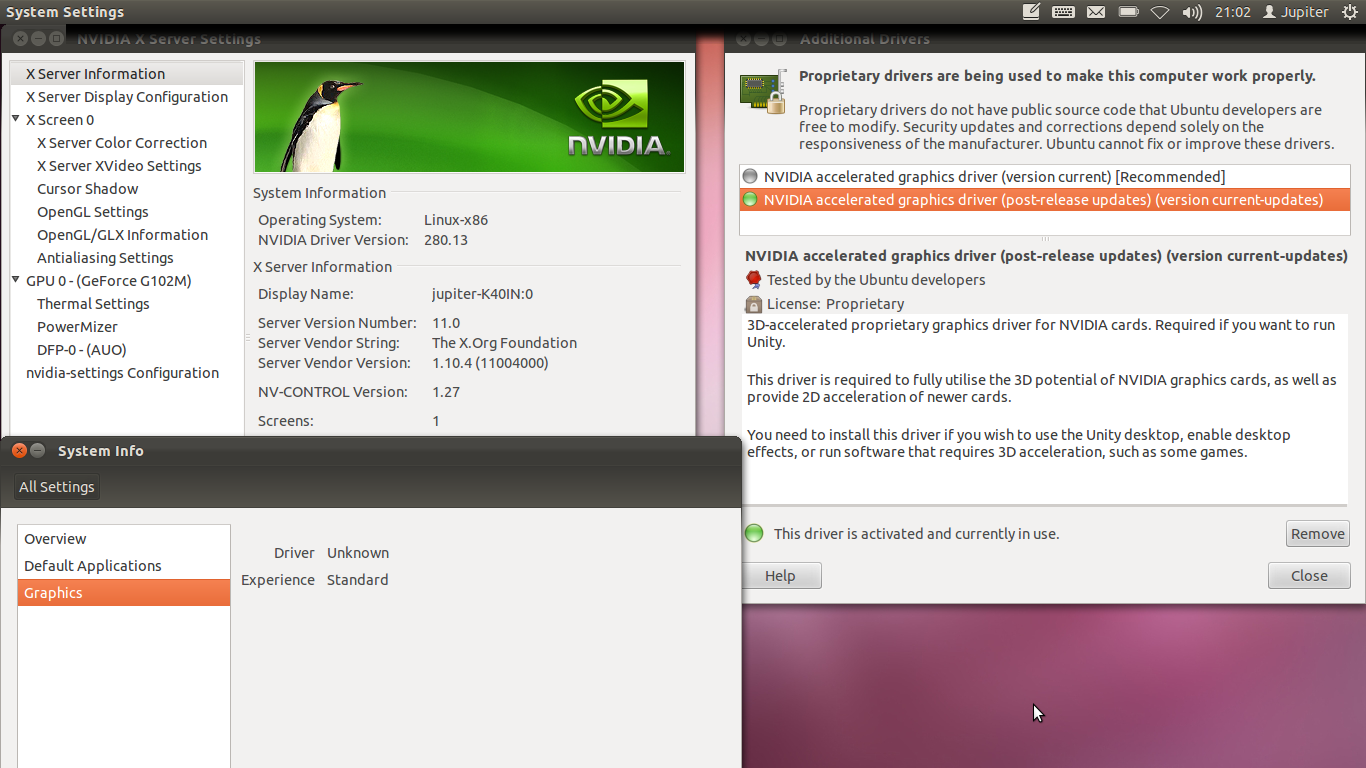Open PowerMizer settings
Viewport: 1366px width, 768px height.
pos(77,327)
